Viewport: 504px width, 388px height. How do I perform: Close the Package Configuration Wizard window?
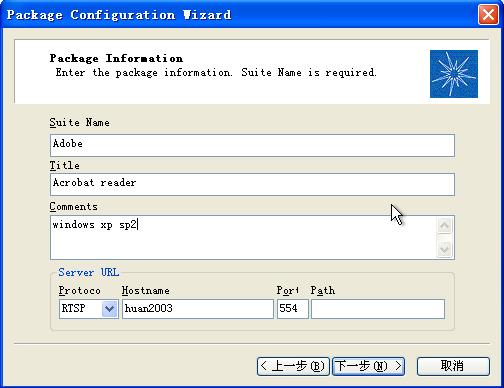488,15
